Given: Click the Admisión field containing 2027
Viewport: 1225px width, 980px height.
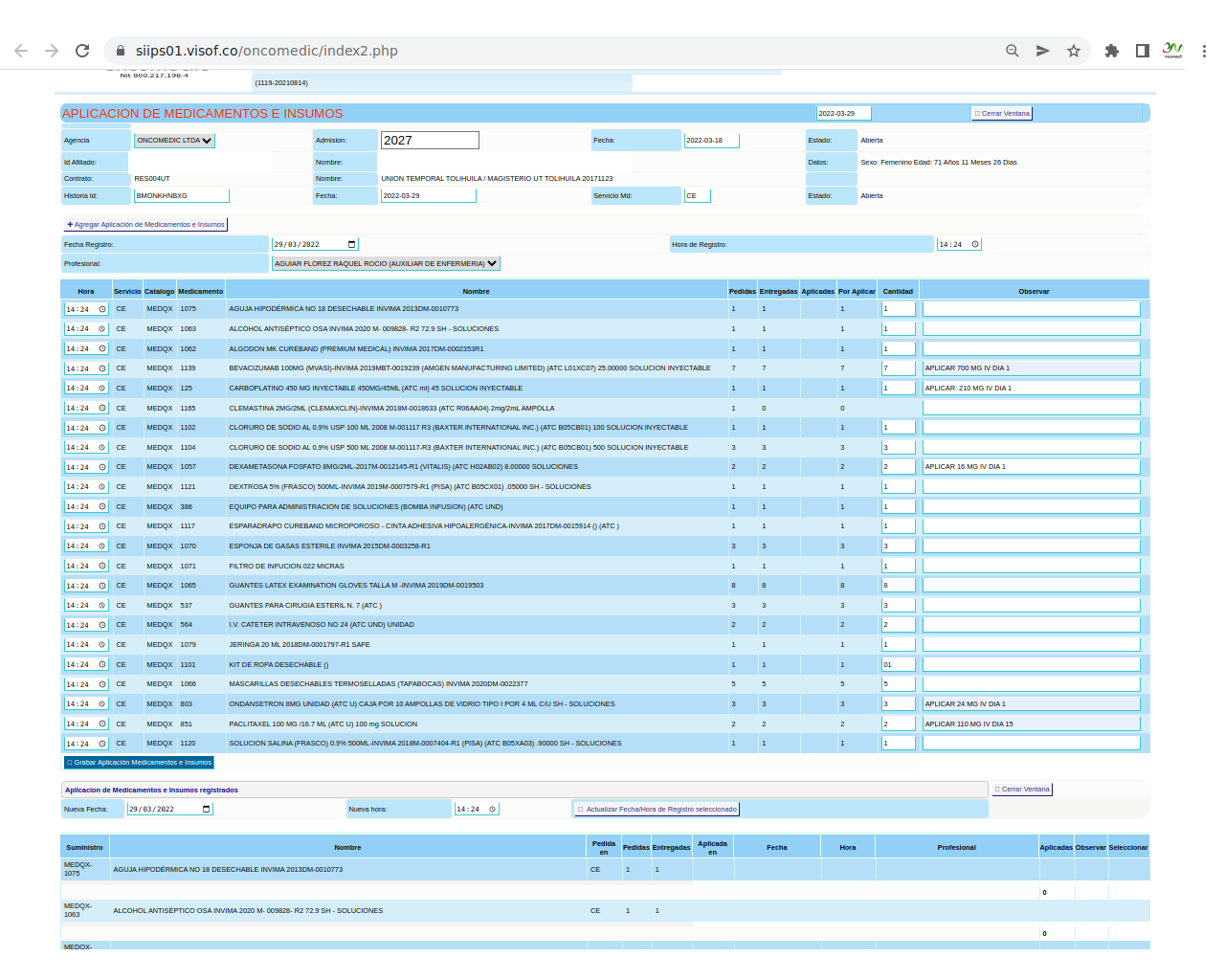Looking at the screenshot, I should click(429, 141).
